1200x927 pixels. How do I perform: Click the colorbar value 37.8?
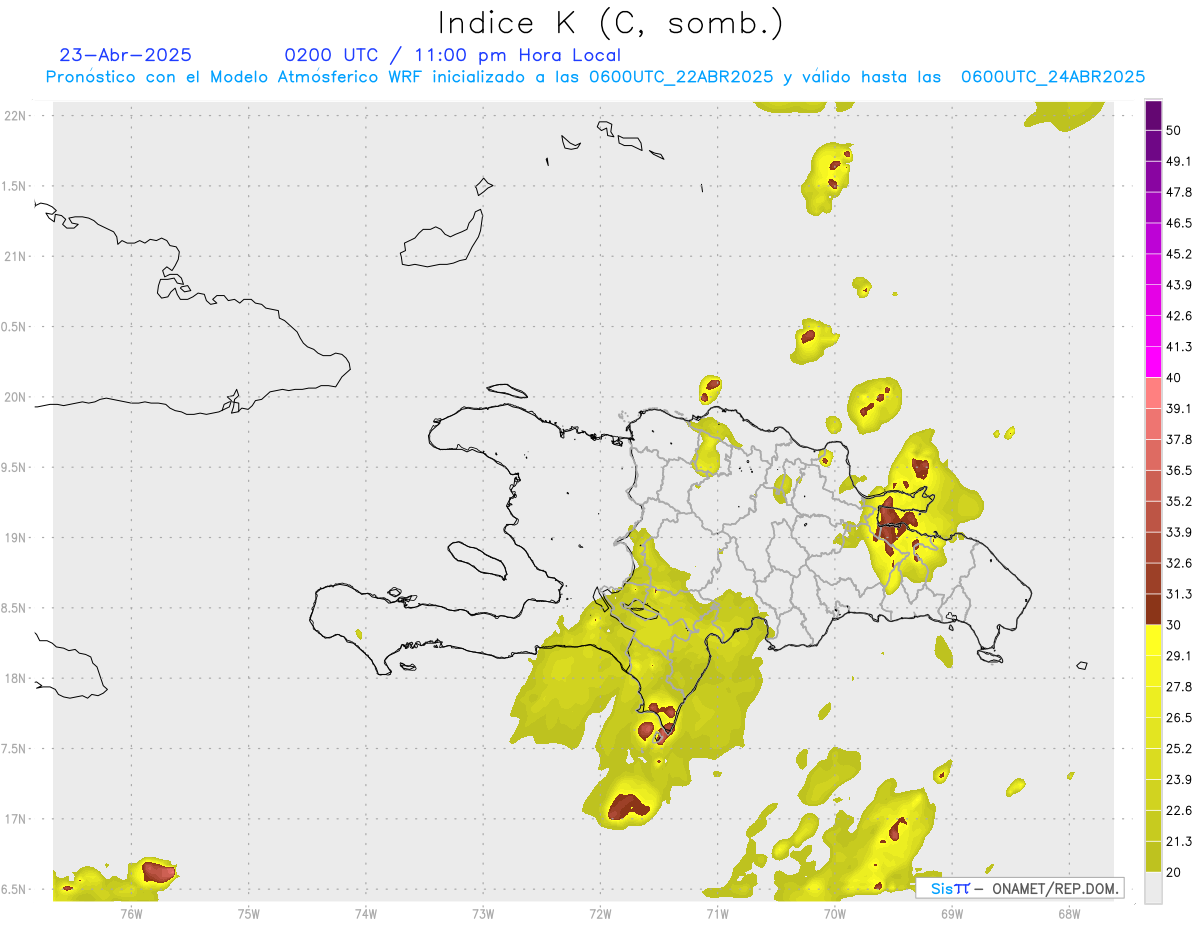(x=1179, y=440)
